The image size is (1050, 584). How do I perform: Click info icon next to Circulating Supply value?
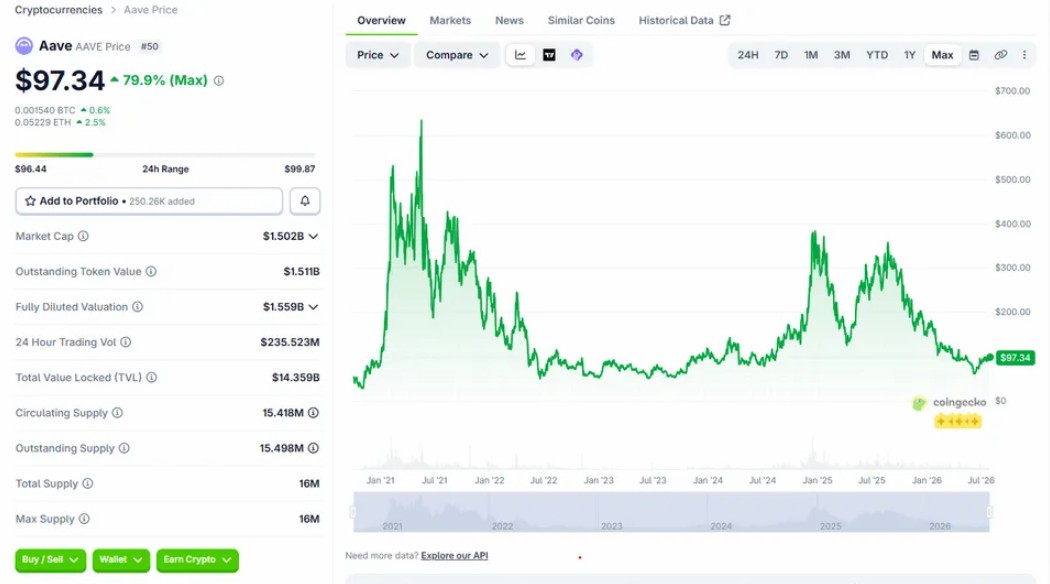pyautogui.click(x=313, y=413)
